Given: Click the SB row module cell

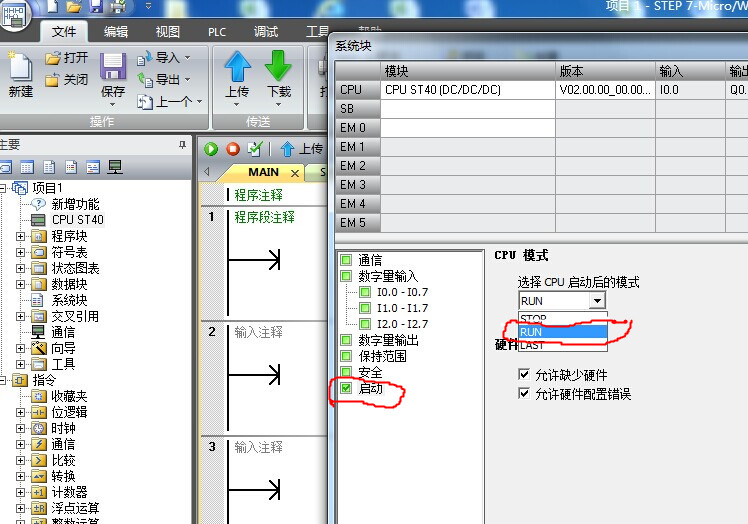Looking at the screenshot, I should tap(468, 109).
